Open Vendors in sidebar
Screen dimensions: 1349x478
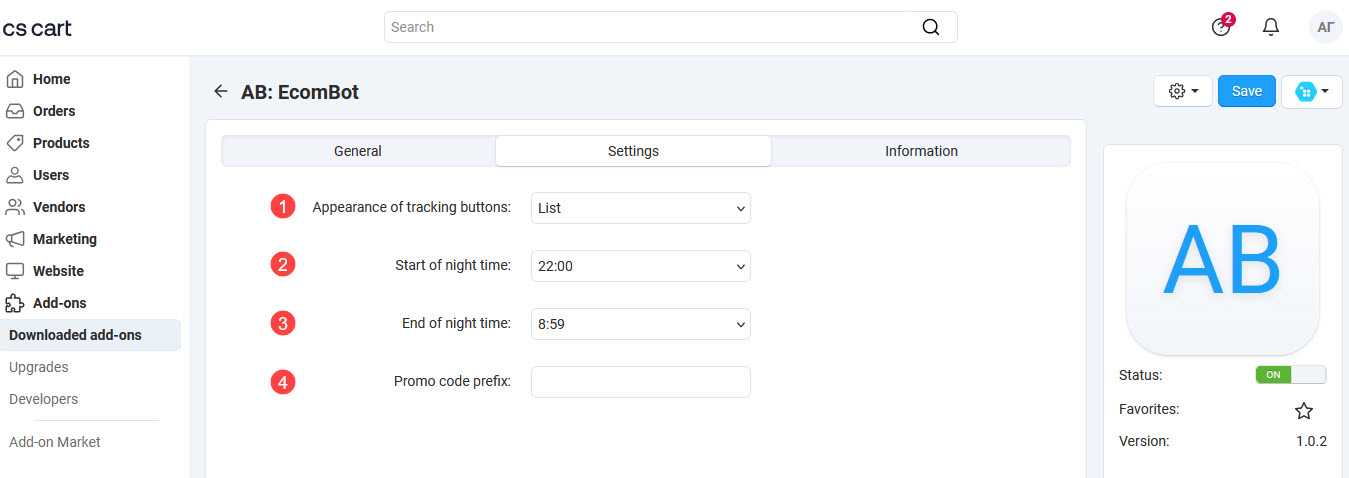tap(59, 207)
